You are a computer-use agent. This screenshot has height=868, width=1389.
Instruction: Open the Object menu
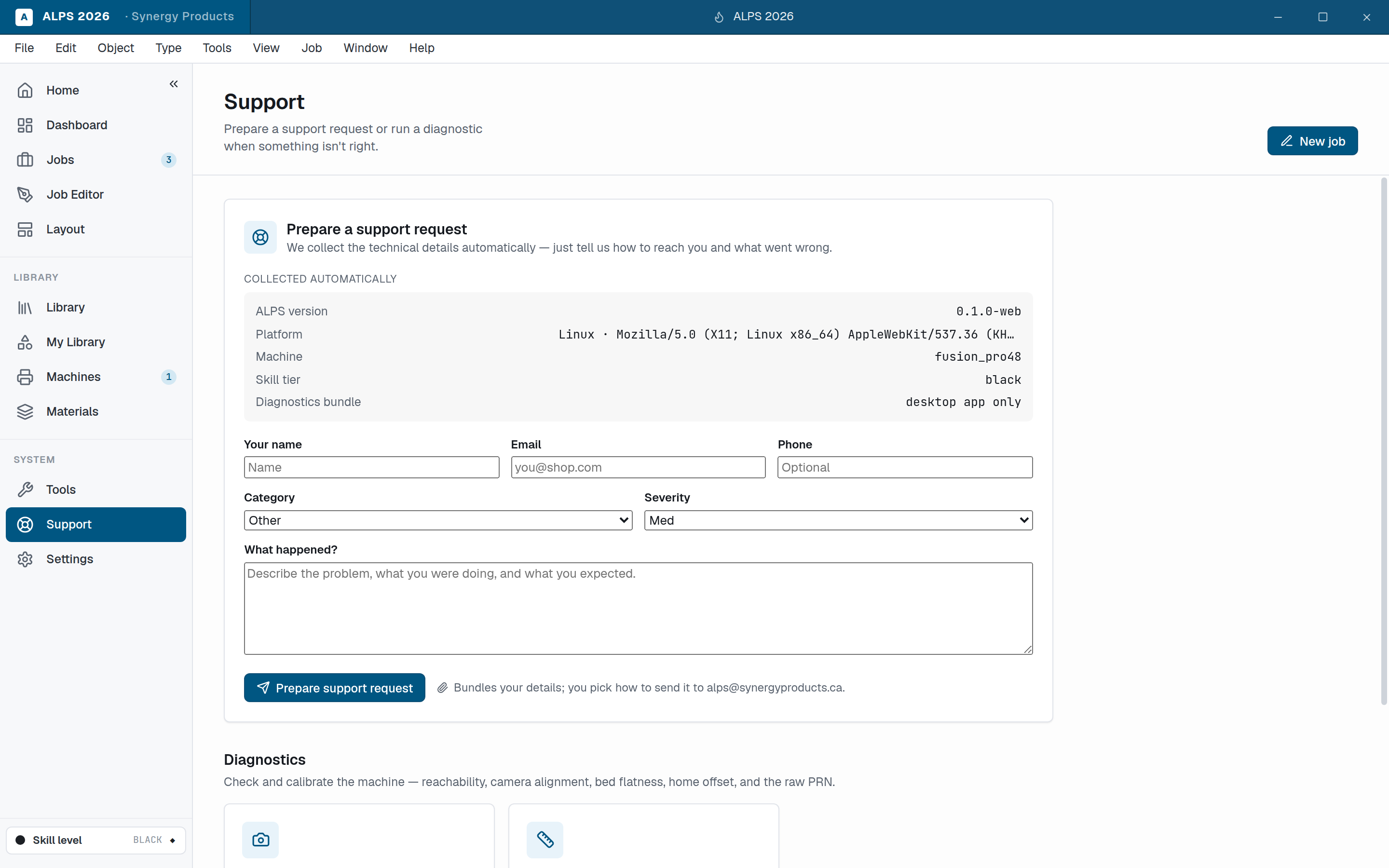point(115,48)
